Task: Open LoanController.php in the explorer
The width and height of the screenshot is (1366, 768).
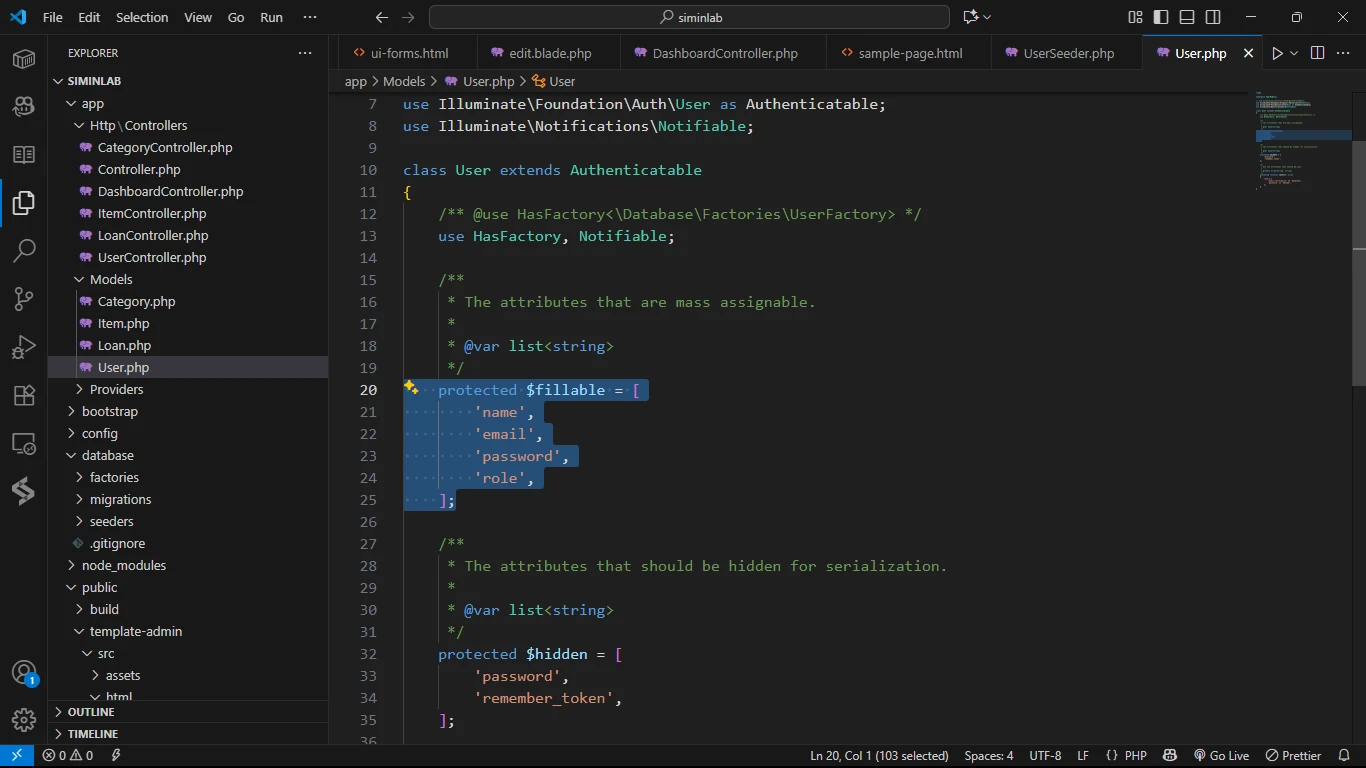Action: click(153, 235)
